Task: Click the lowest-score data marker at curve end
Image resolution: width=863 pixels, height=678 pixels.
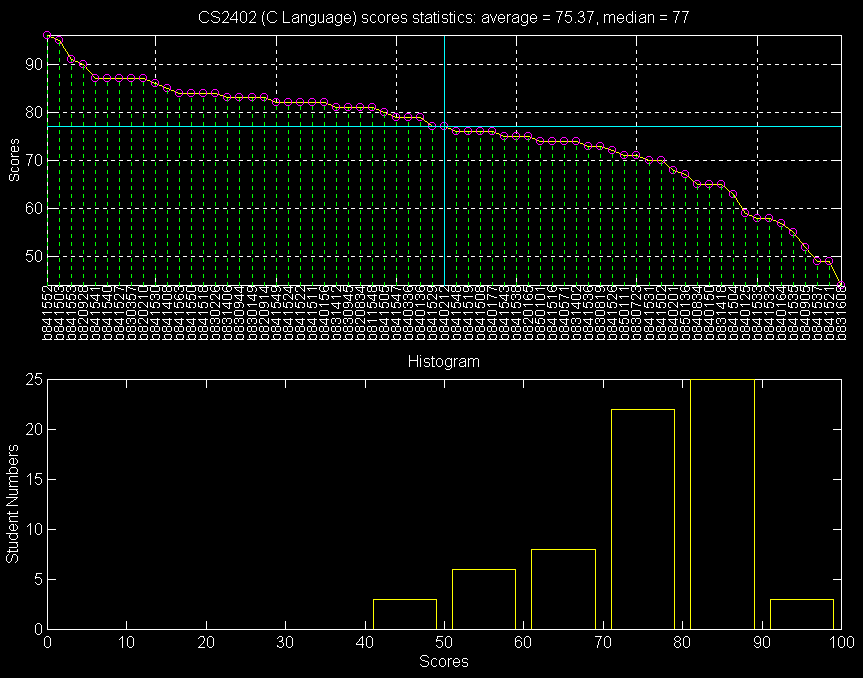Action: point(840,285)
